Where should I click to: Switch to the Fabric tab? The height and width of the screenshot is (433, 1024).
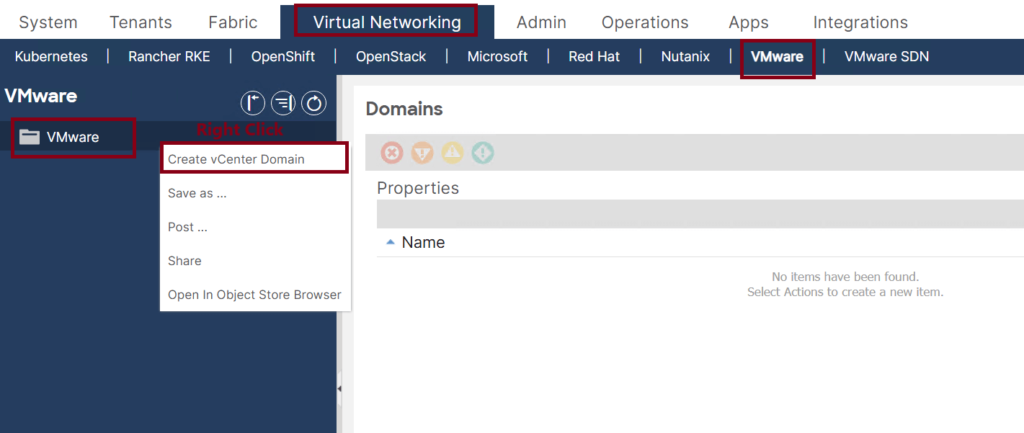click(x=233, y=22)
